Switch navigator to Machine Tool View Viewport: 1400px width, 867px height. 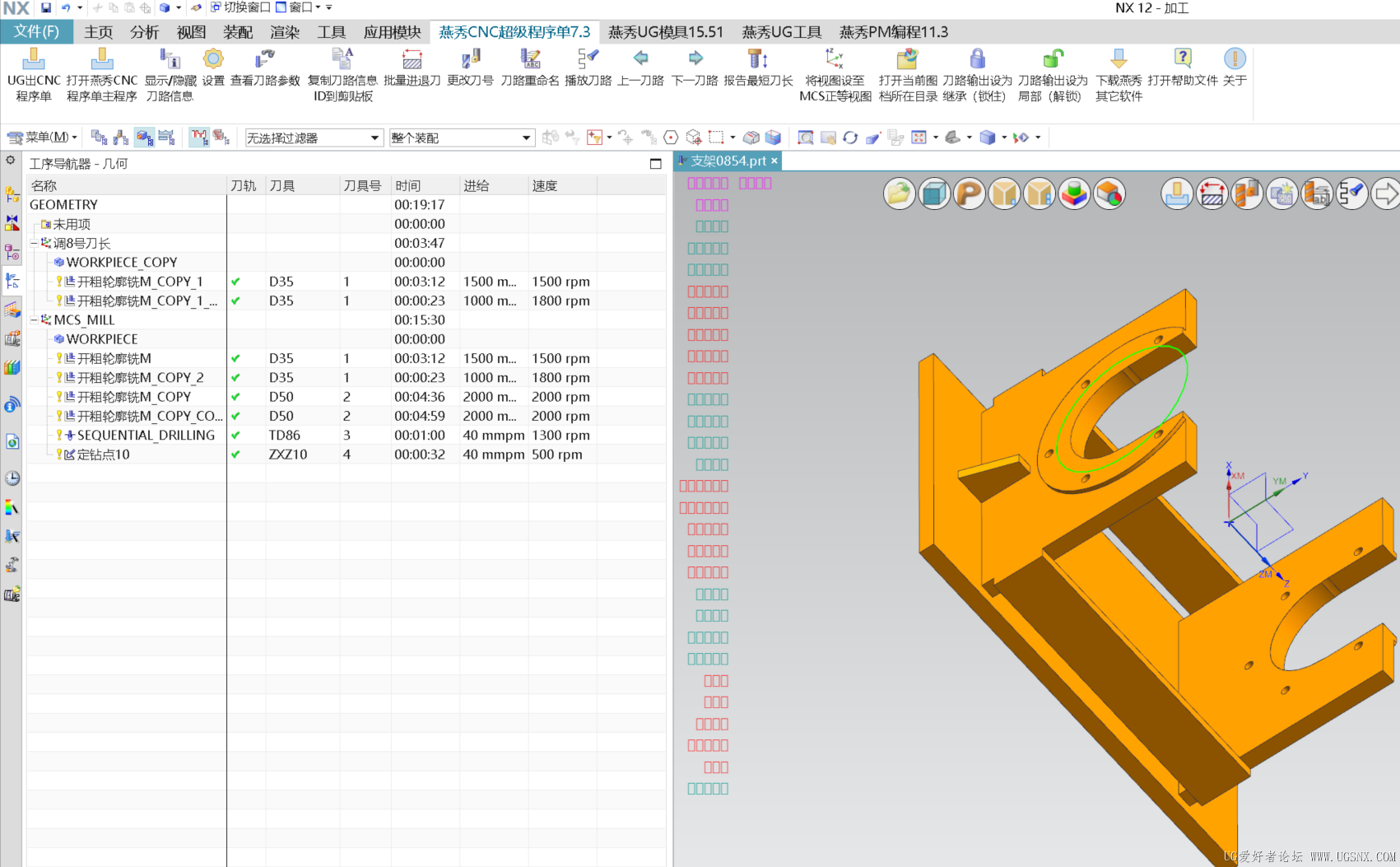pos(122,138)
